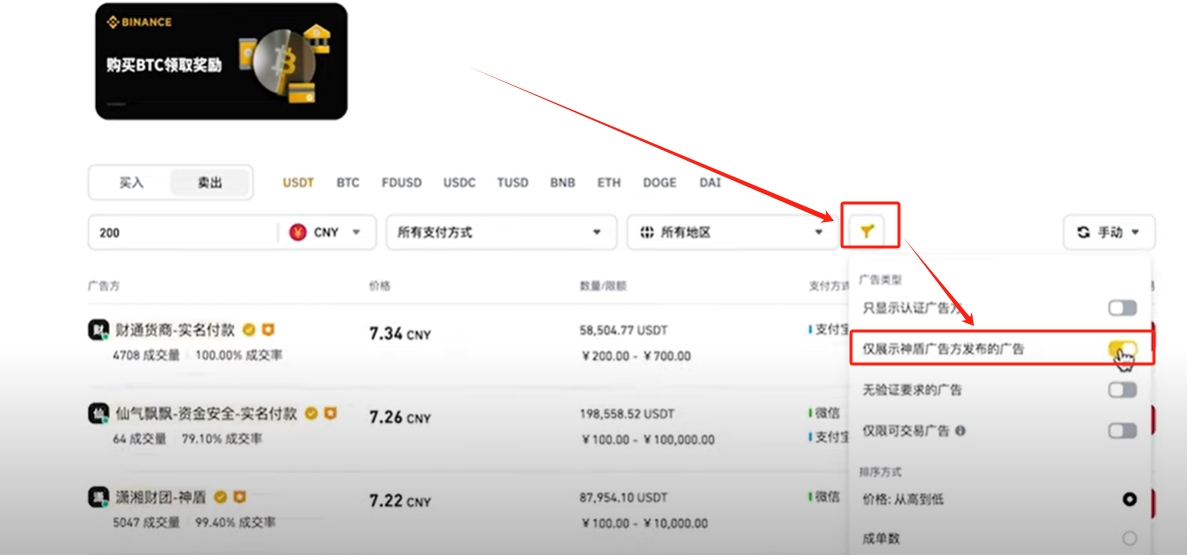The image size is (1187, 555).
Task: Click the amount input field showing 200
Action: [x=183, y=232]
